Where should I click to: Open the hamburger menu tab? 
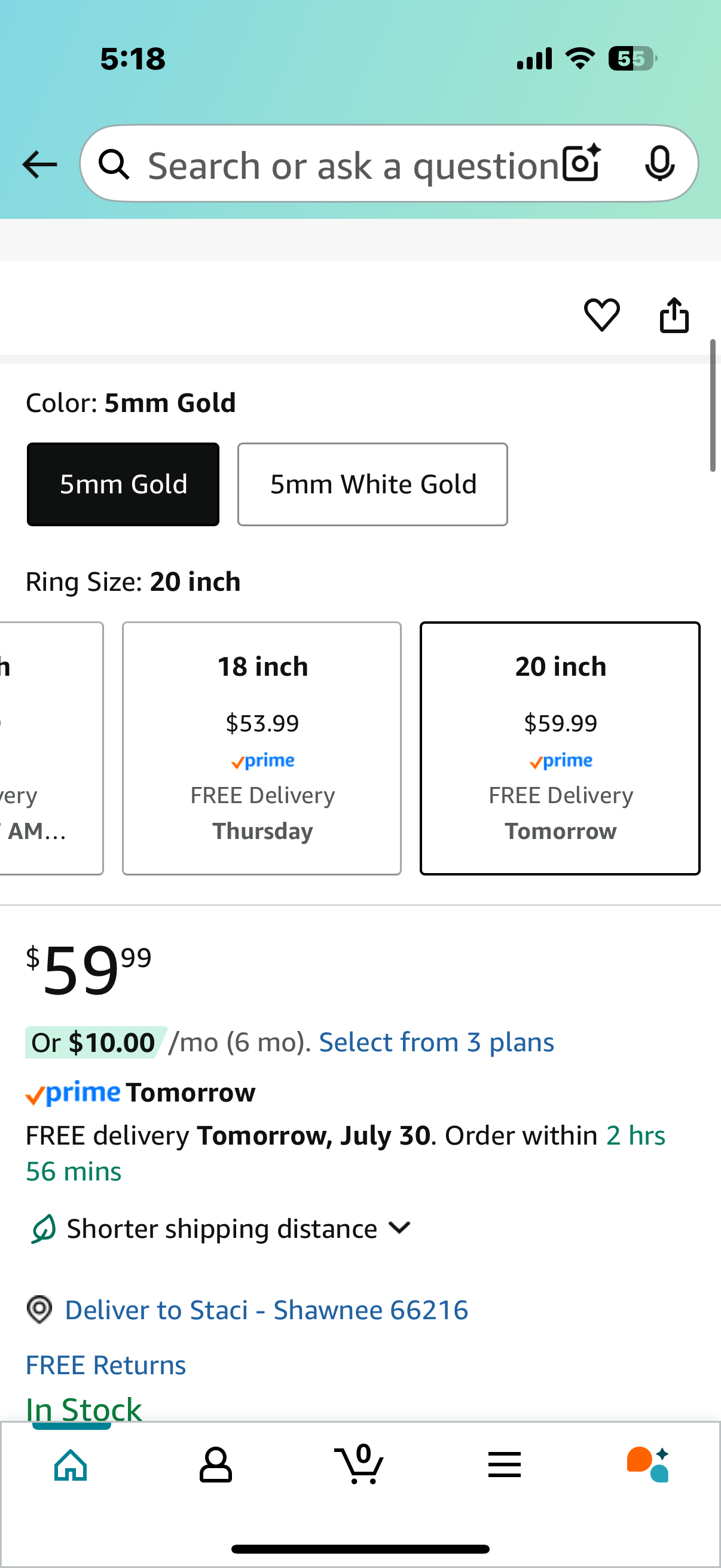tap(505, 1464)
